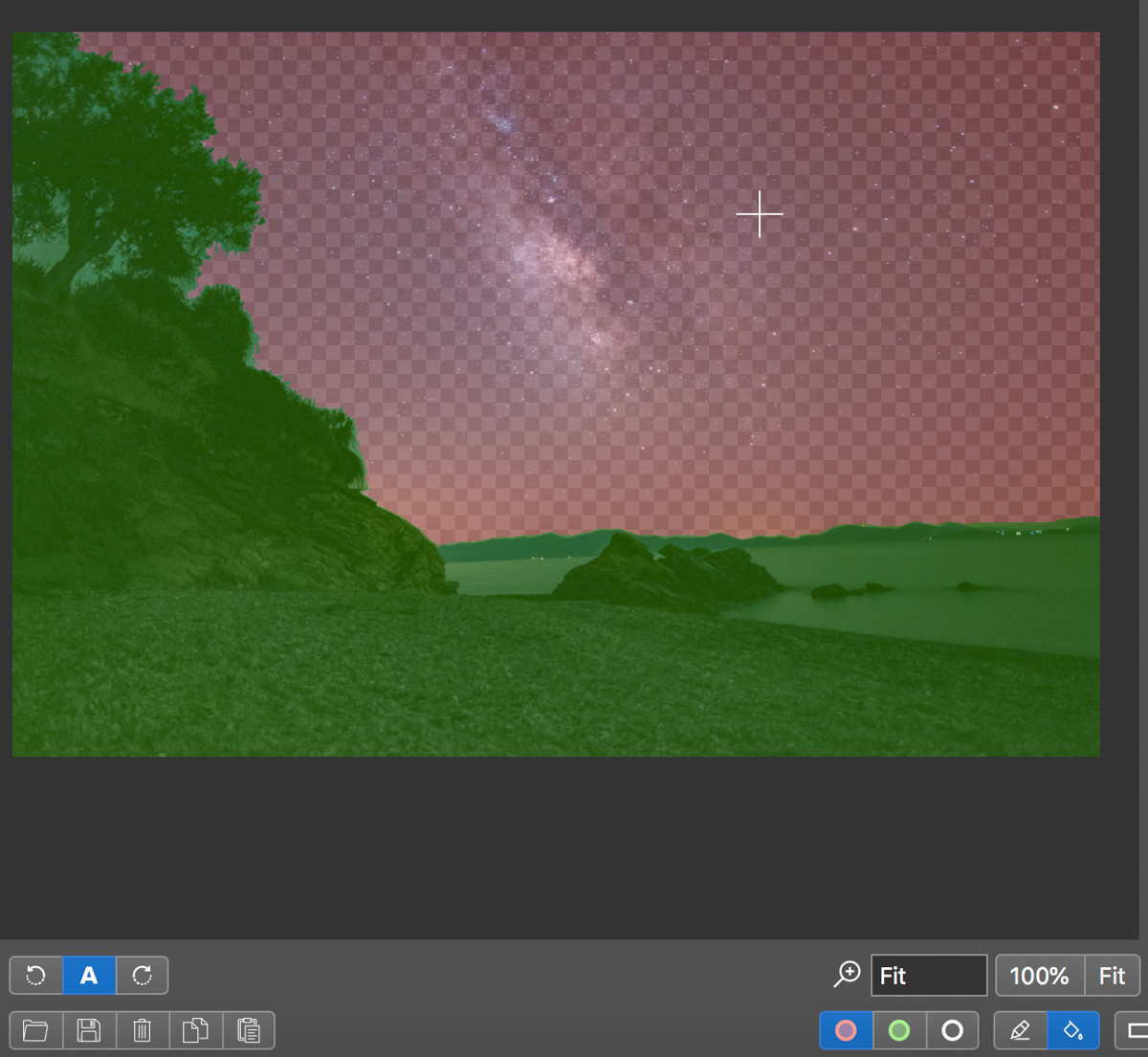This screenshot has height=1057, width=1148.
Task: Select the red background marker color
Action: [846, 1030]
